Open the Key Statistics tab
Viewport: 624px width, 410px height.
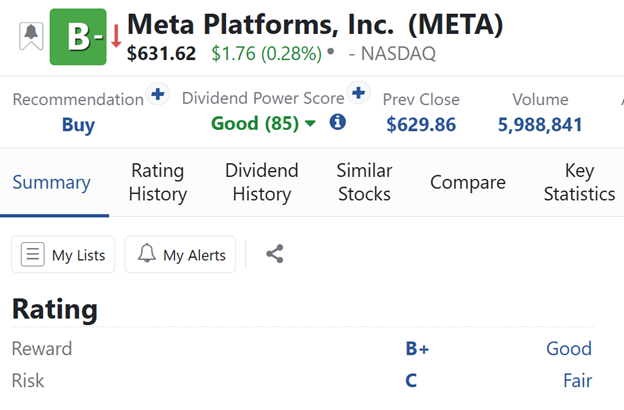(579, 182)
